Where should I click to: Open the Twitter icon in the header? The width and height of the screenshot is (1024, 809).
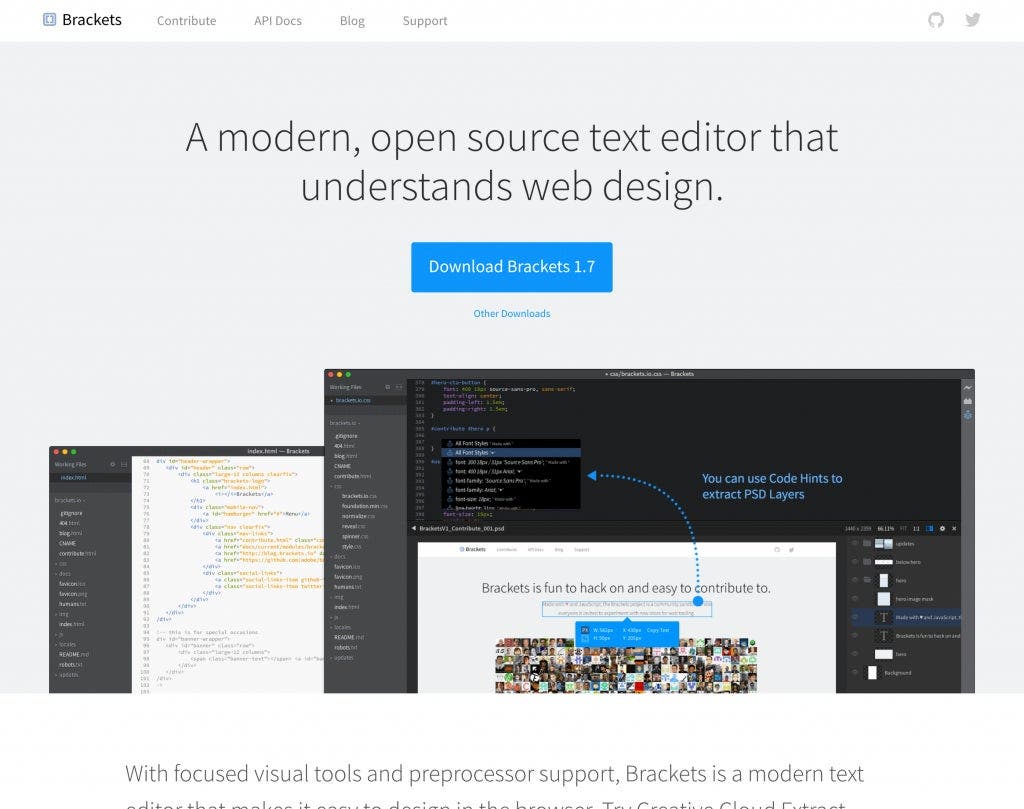pyautogui.click(x=972, y=20)
